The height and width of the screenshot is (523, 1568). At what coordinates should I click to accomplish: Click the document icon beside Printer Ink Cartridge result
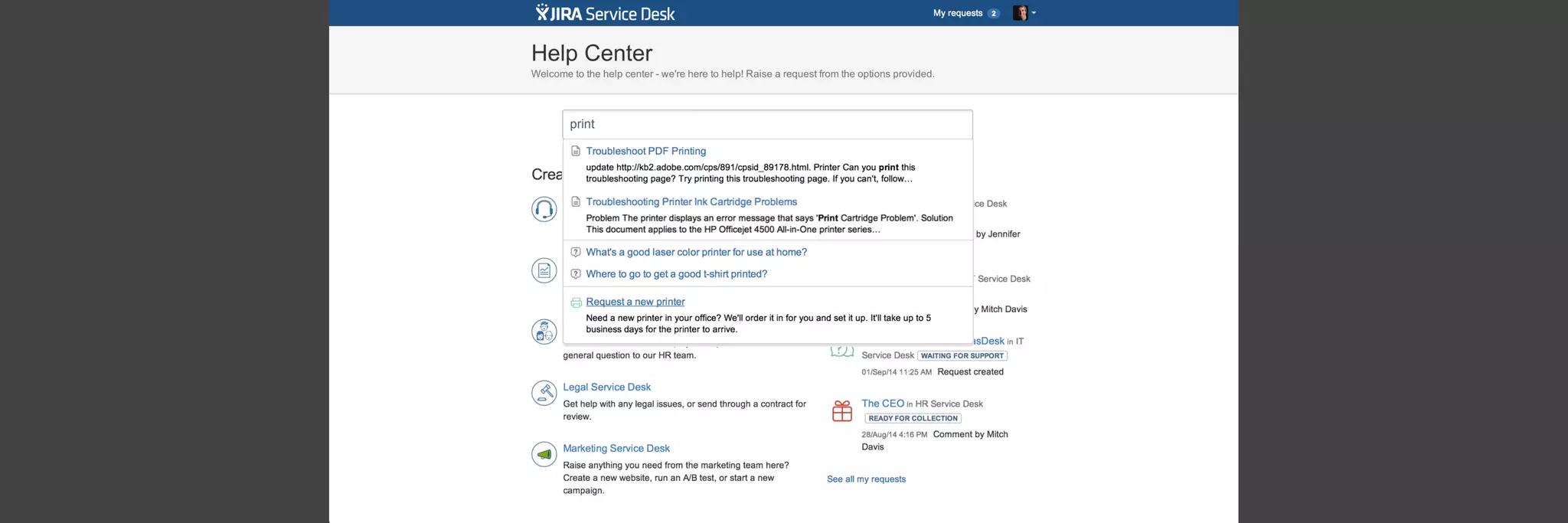click(576, 201)
